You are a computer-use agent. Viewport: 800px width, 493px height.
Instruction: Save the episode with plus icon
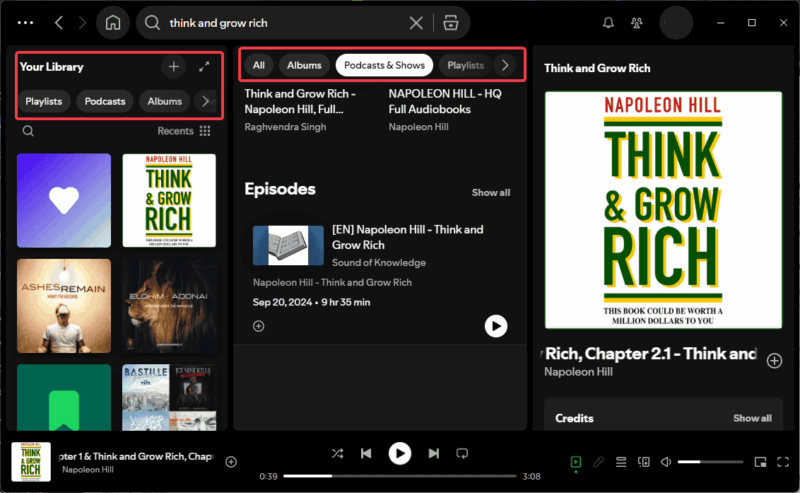(259, 326)
